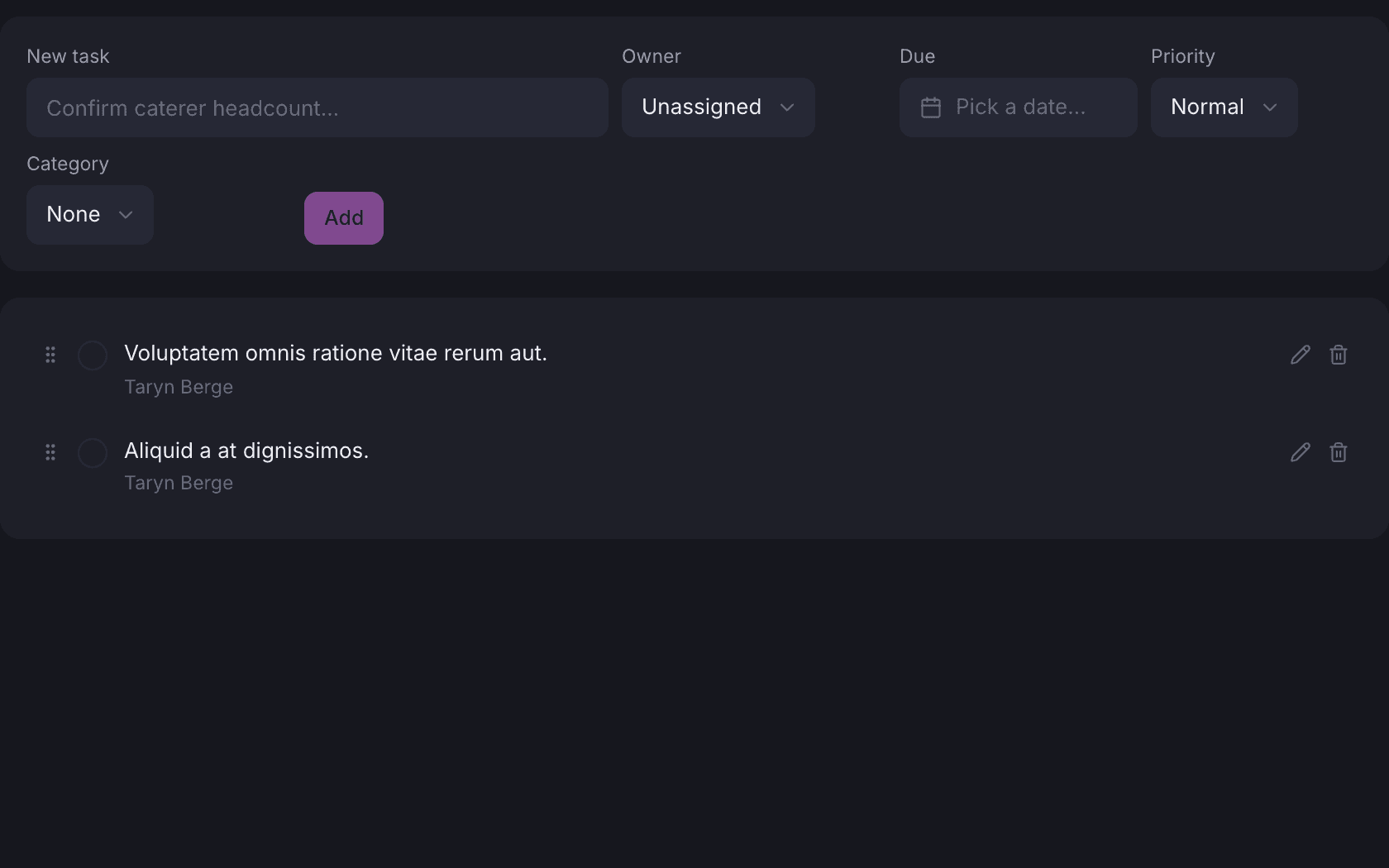The height and width of the screenshot is (868, 1389).
Task: Delete the 'Voluptatem omnis ratione' task
Action: [x=1339, y=355]
